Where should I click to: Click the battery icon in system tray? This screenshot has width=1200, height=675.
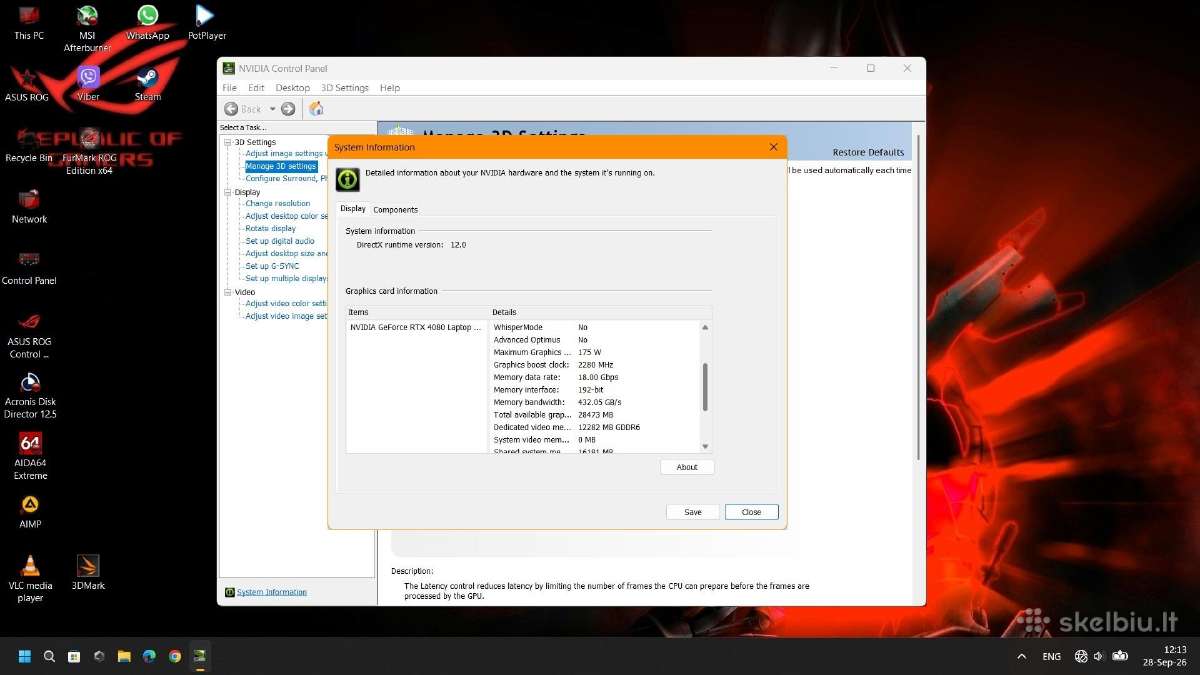[1120, 657]
